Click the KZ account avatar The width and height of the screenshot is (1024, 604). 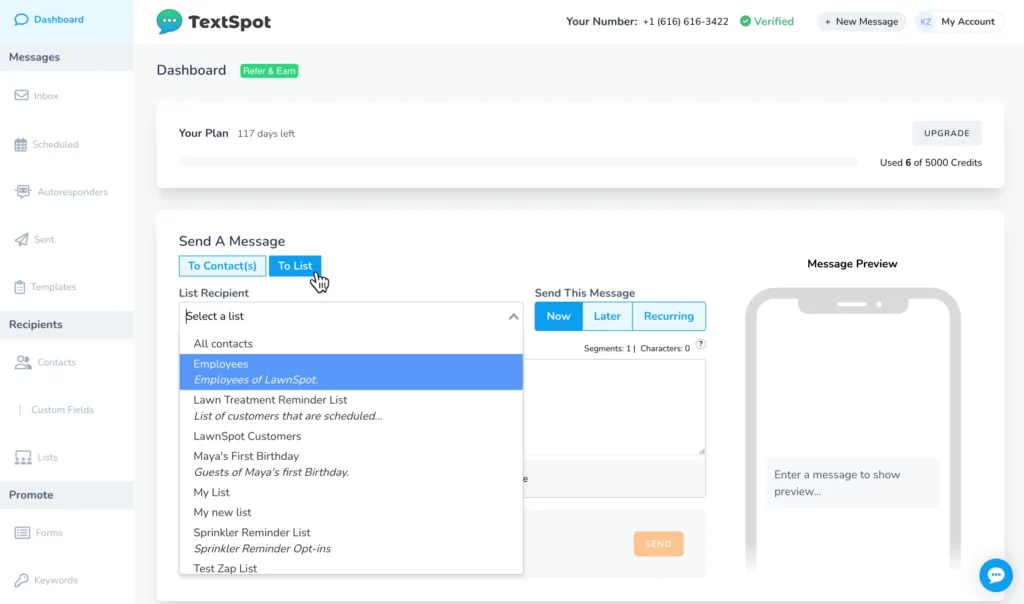[925, 22]
